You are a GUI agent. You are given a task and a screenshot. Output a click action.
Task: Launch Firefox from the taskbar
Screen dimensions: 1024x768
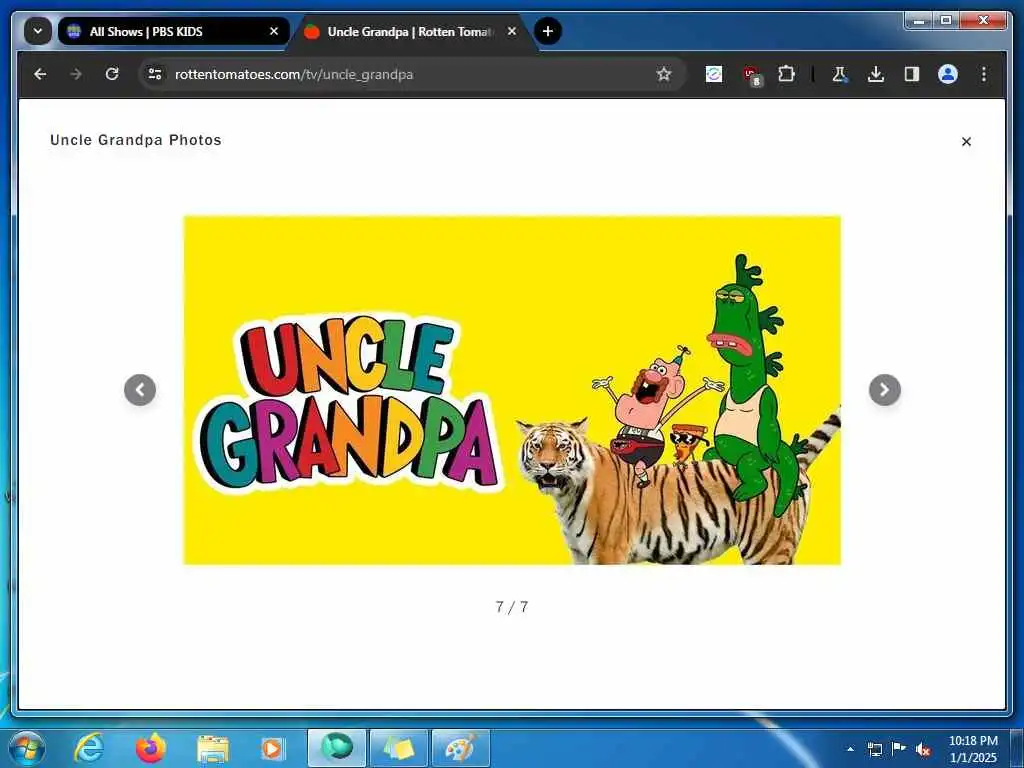pyautogui.click(x=151, y=748)
